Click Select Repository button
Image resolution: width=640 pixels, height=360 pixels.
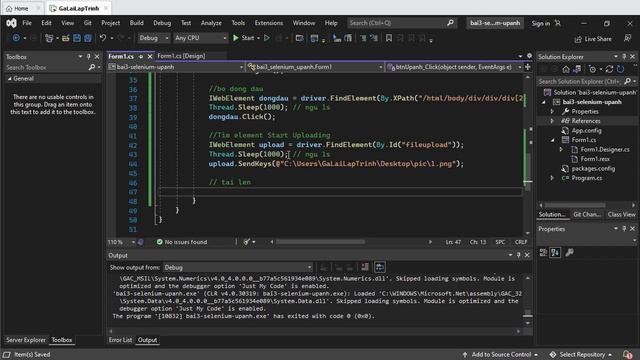click(581, 354)
